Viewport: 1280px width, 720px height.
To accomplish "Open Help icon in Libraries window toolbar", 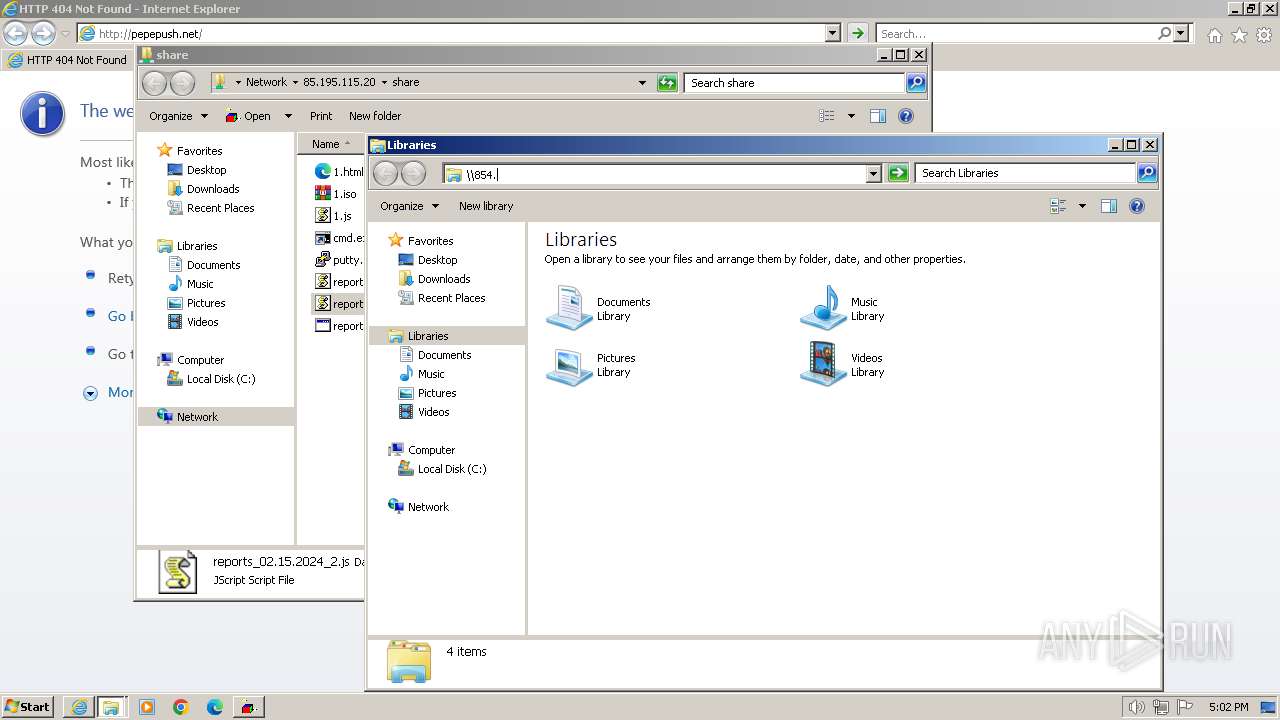I will [1137, 206].
